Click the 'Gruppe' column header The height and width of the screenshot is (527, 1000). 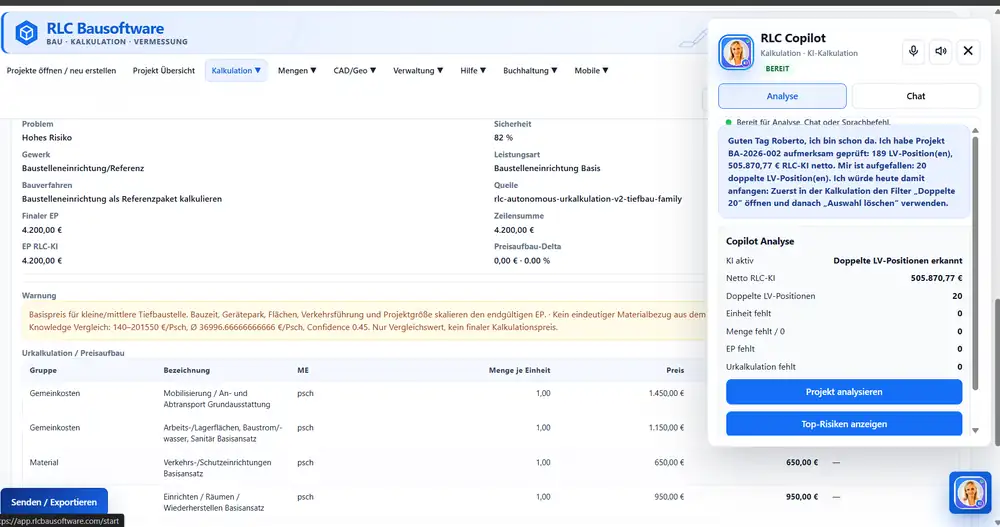[43, 371]
